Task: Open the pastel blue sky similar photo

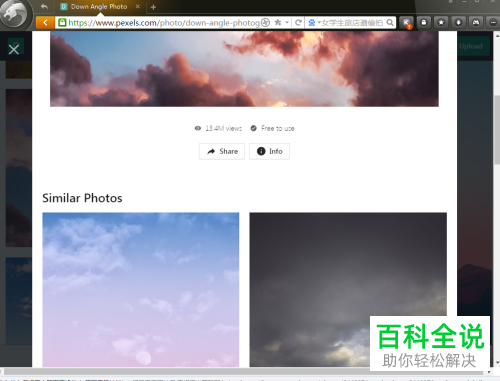Action: click(x=141, y=290)
